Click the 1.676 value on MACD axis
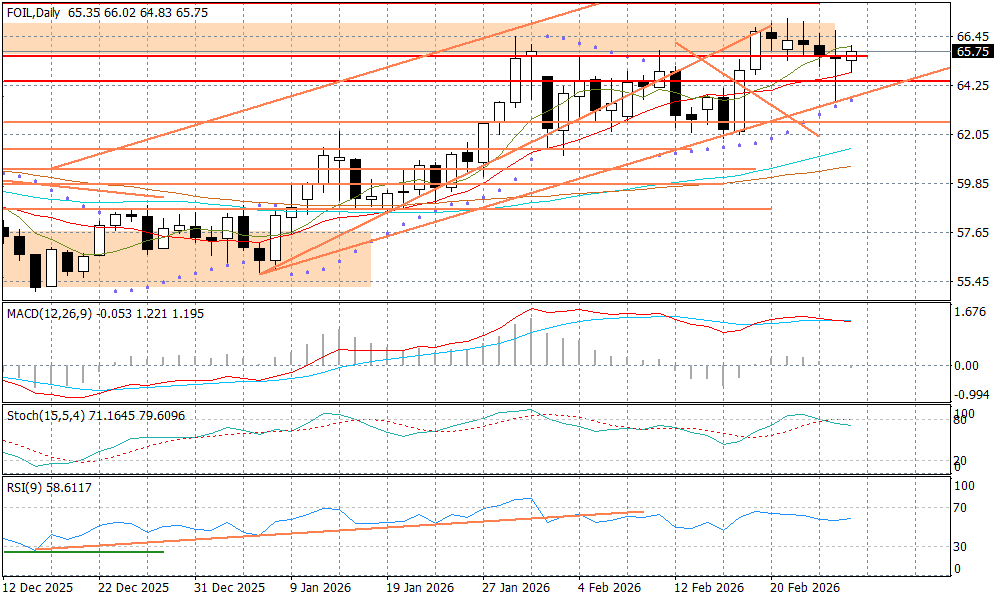1000x600 pixels. 972,312
